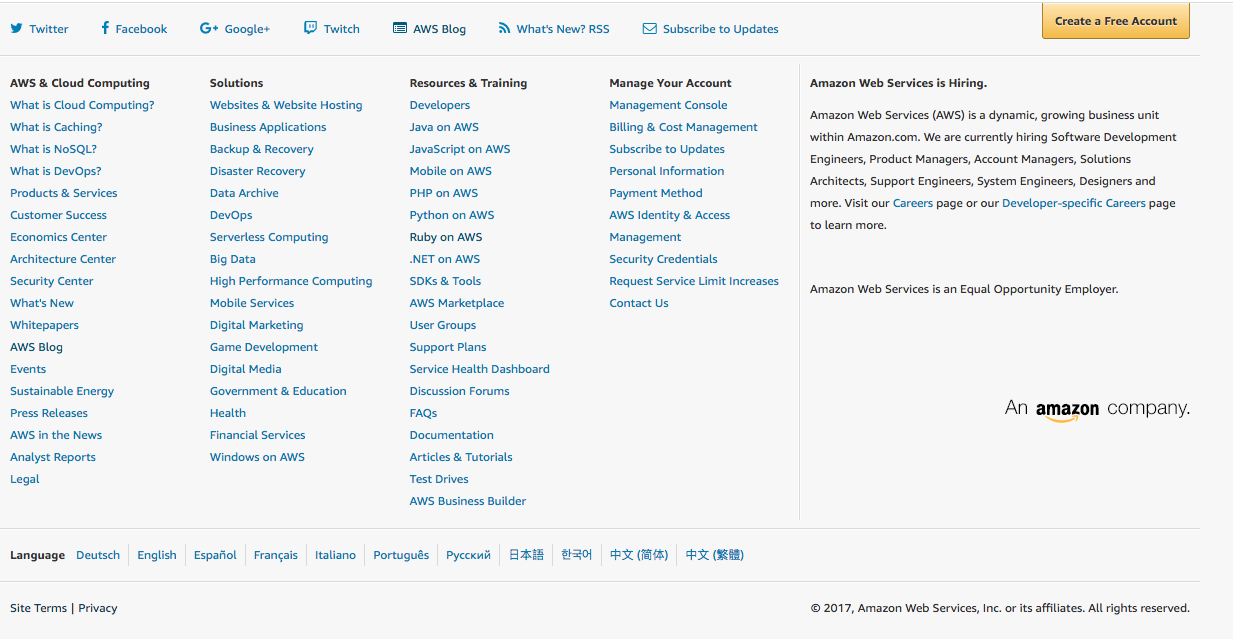Open What is Cloud Computing? link
1233x639 pixels.
pyautogui.click(x=82, y=105)
